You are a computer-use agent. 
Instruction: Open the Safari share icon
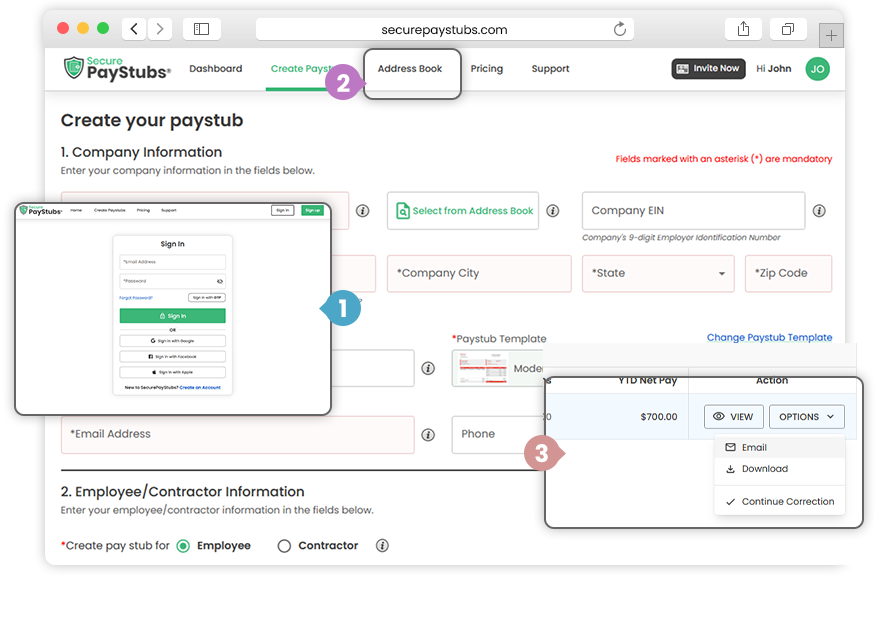(743, 29)
